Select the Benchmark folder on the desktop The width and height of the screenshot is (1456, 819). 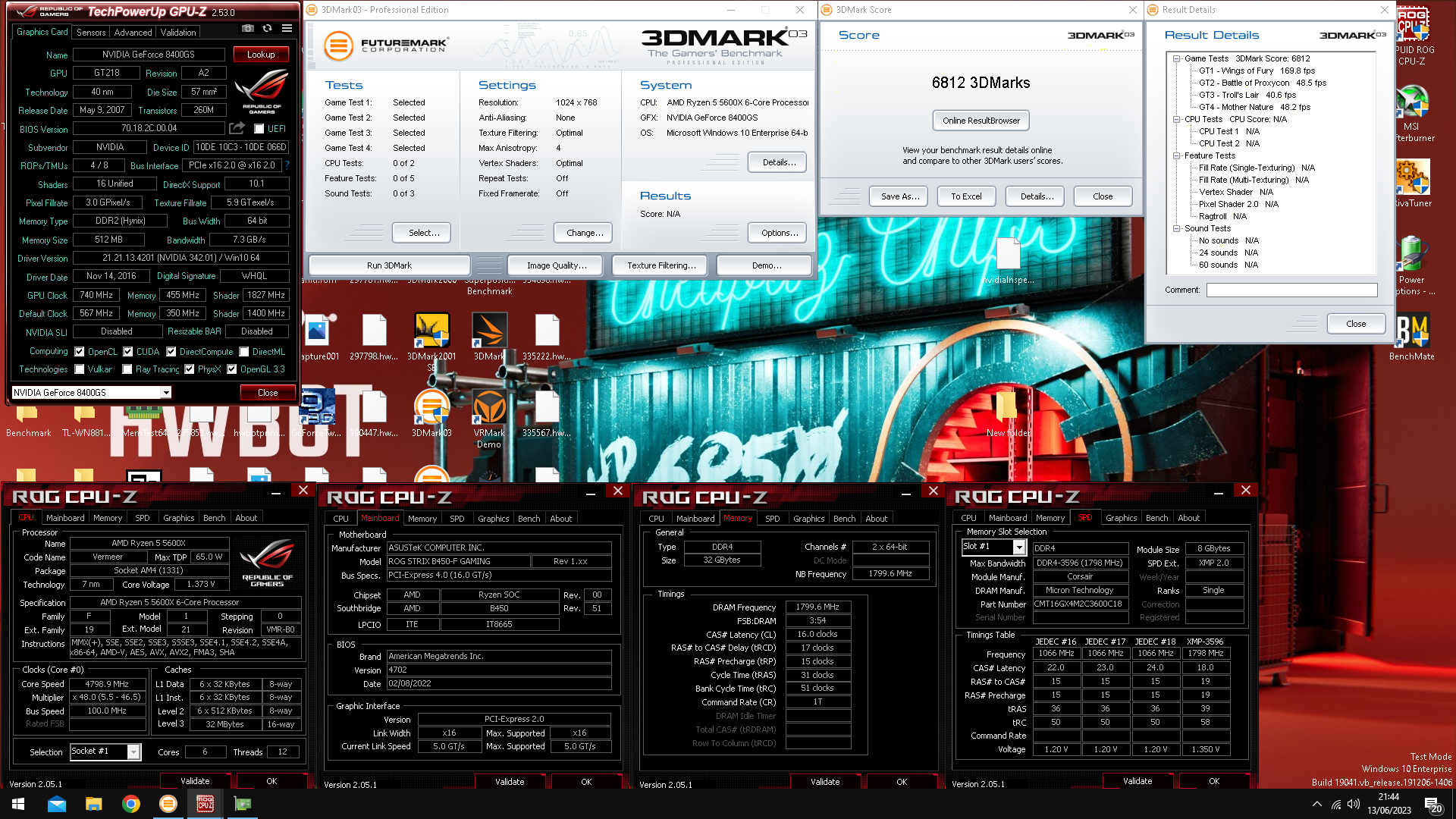point(29,422)
